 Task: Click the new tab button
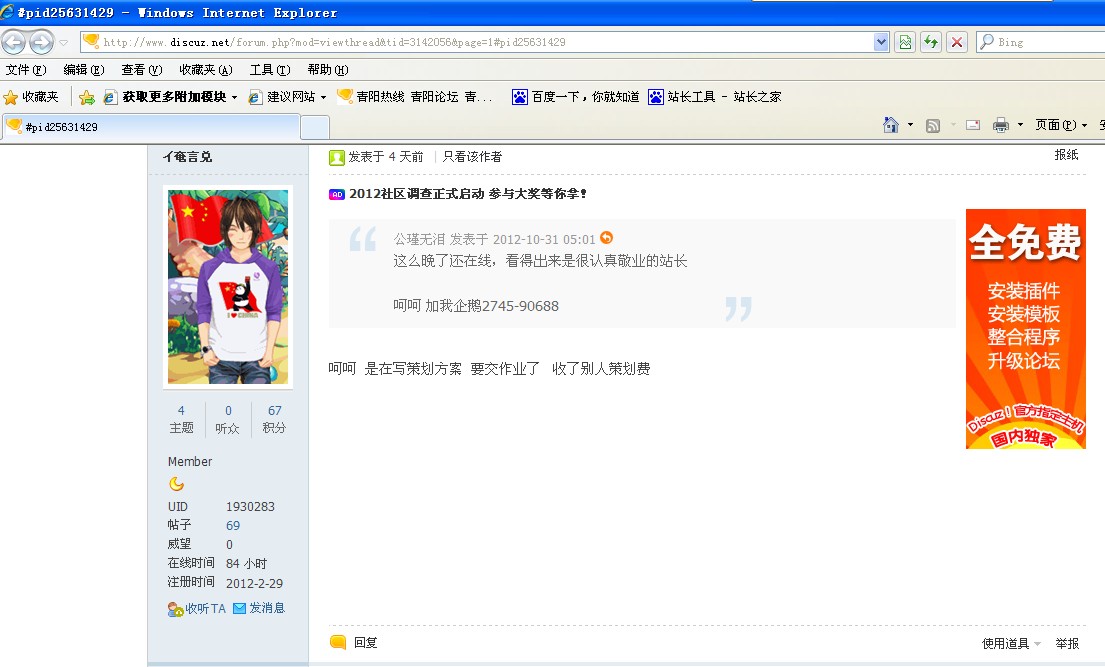coord(315,128)
